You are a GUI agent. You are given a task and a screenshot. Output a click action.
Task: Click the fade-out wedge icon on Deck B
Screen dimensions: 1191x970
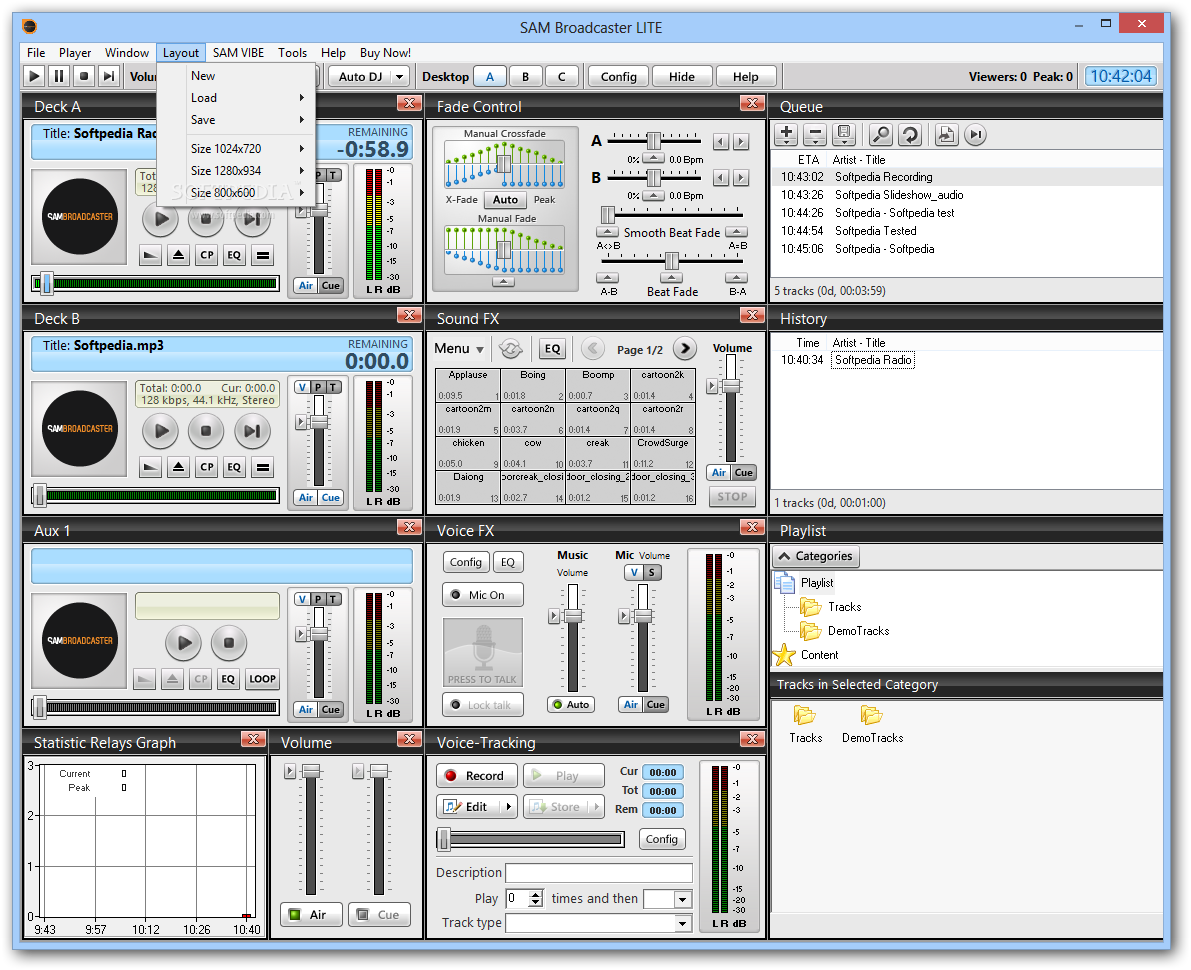(x=151, y=467)
